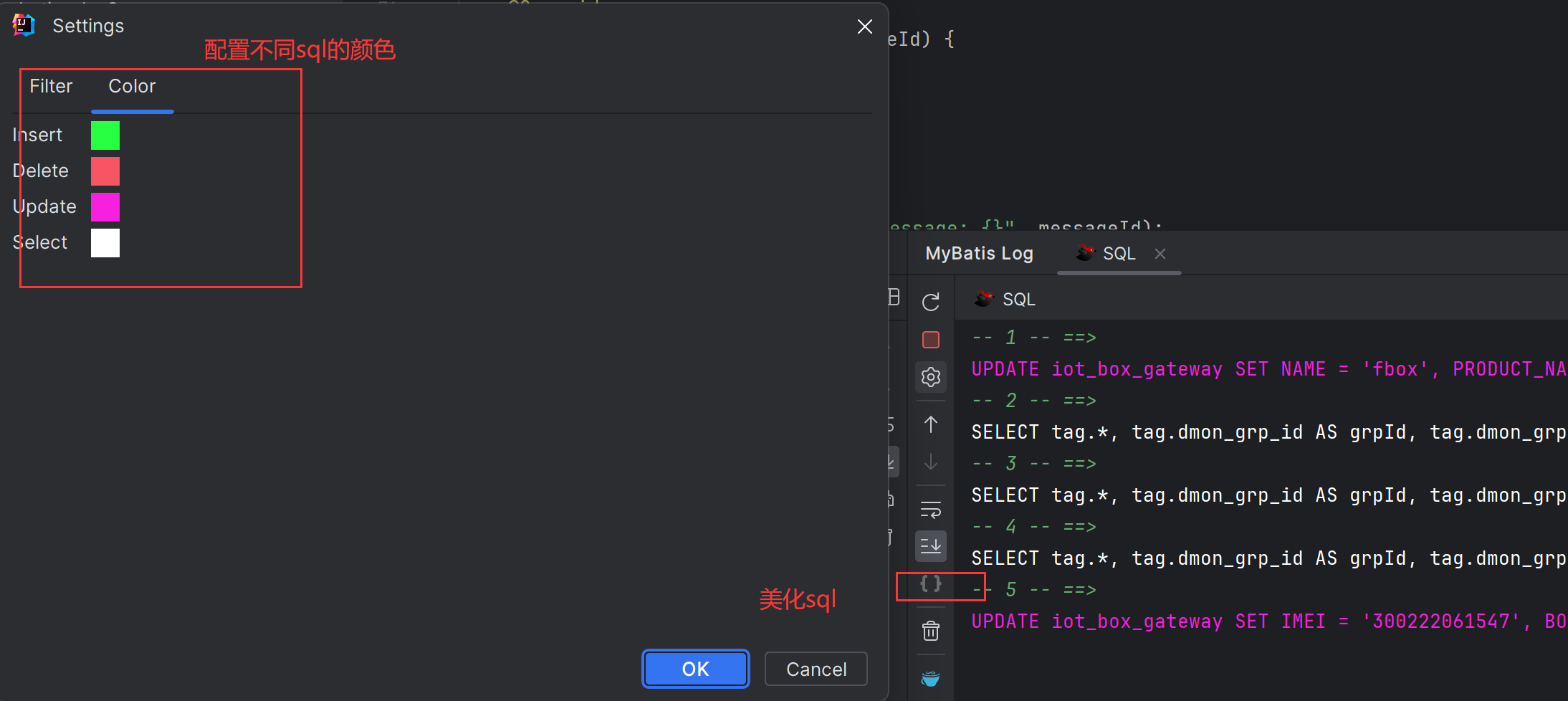Click SELECT statement under entry 2
Screen dimensions: 1568x701
[x=1268, y=432]
